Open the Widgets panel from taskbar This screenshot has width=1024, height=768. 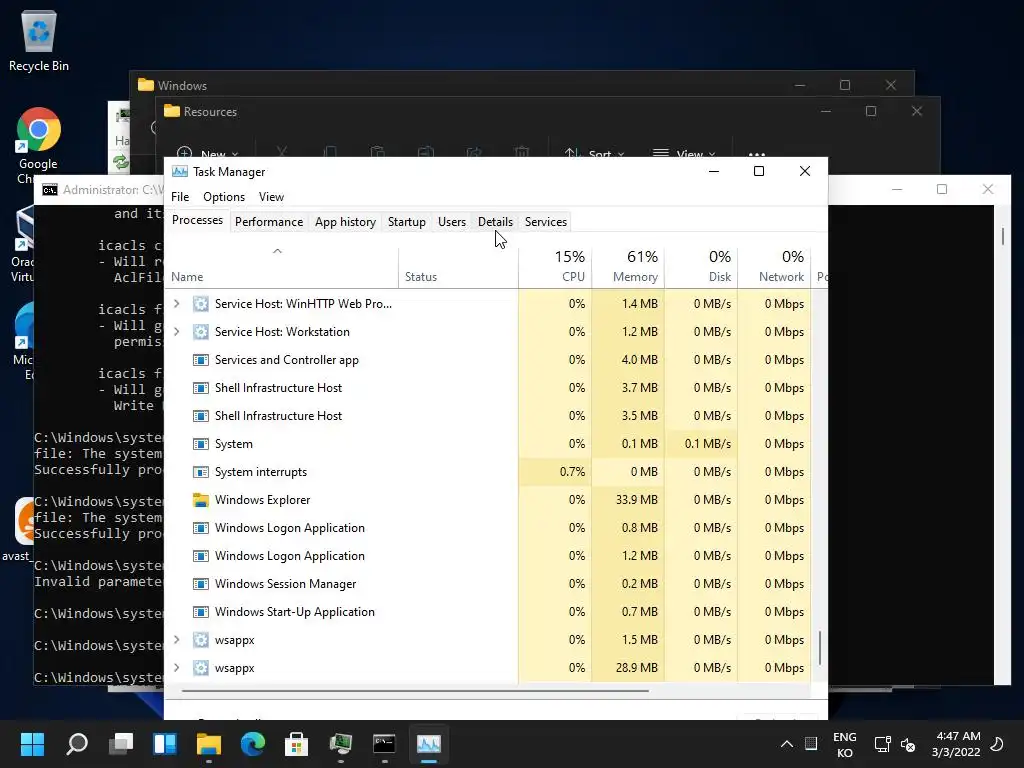(x=165, y=743)
